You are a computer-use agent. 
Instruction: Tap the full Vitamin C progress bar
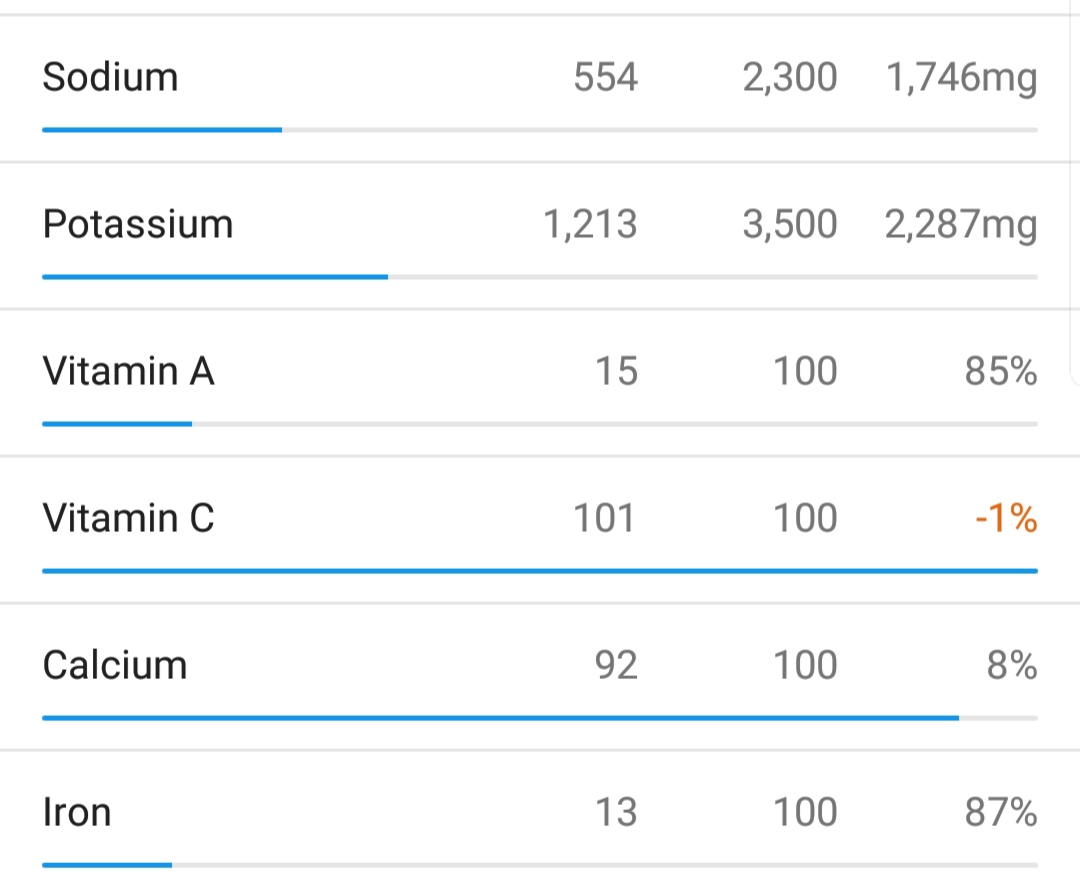tap(539, 571)
